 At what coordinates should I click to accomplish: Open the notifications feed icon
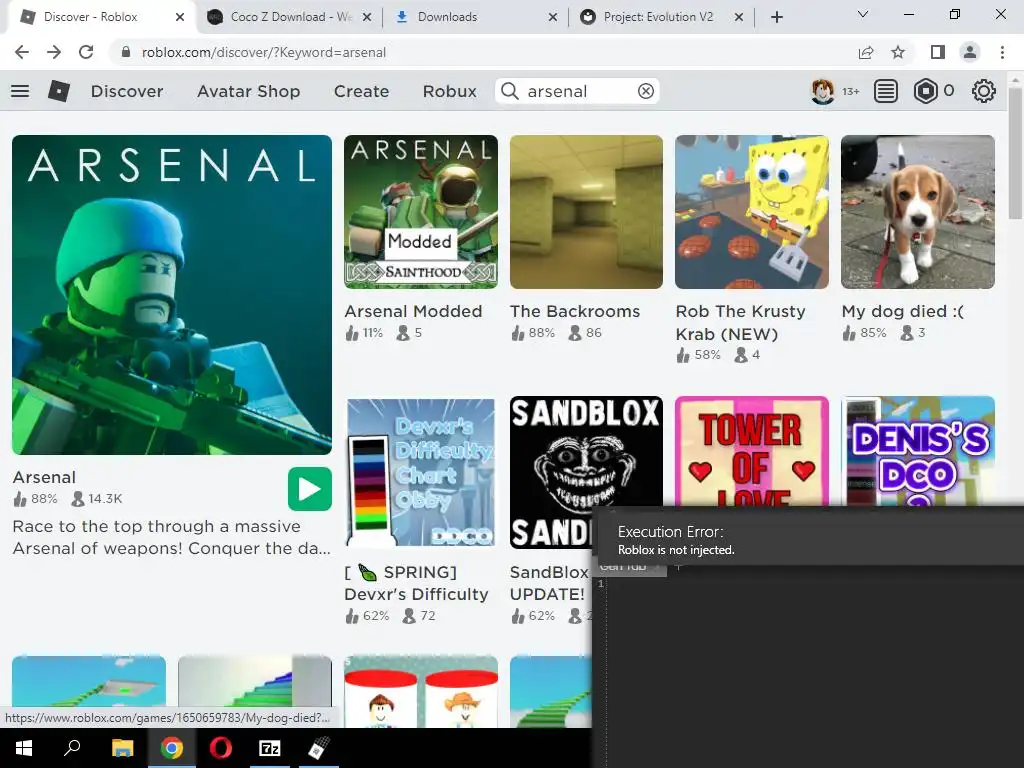[x=885, y=91]
